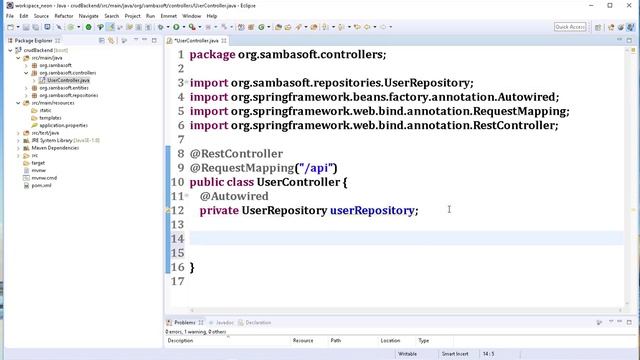Open the Source menu
Viewport: 640px width, 360px height.
41,16
